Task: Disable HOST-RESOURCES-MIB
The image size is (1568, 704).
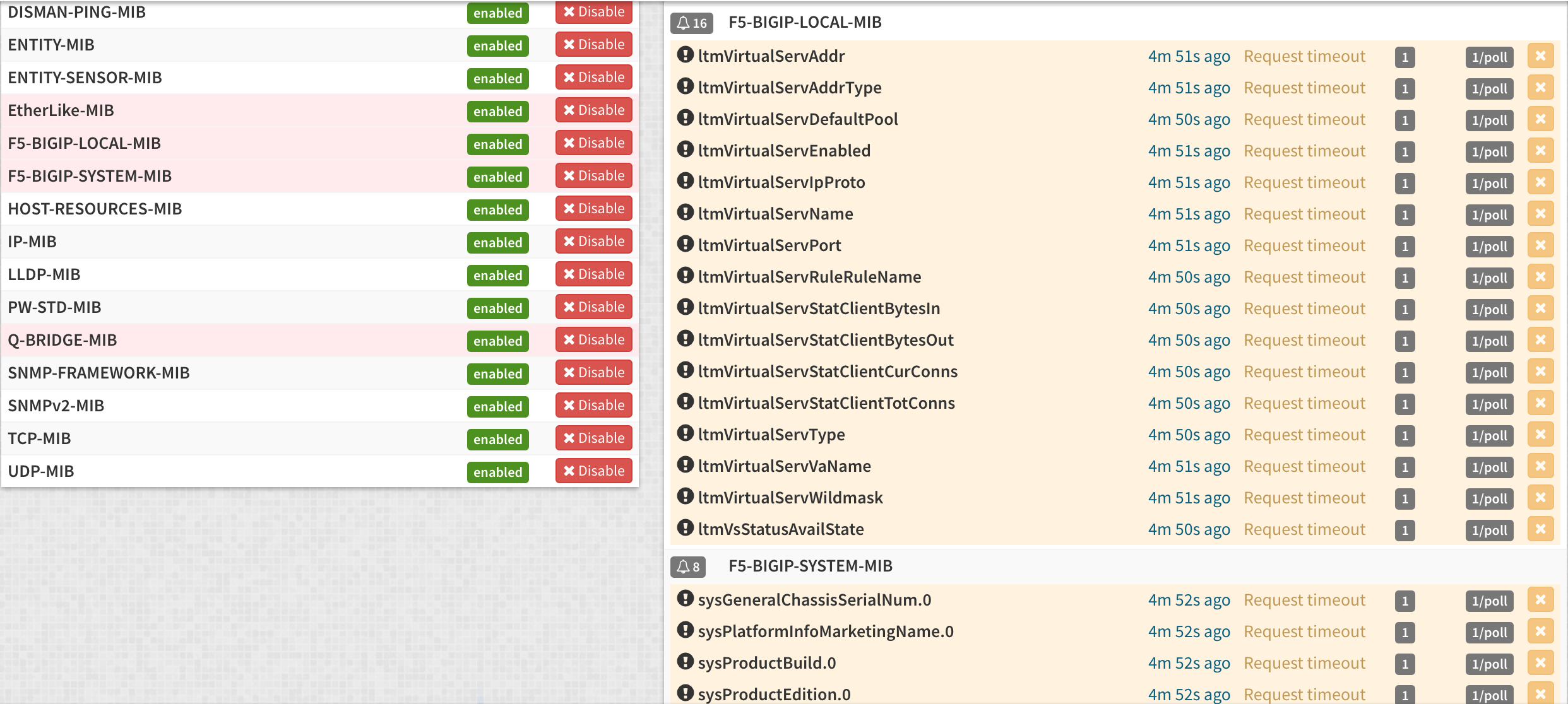Action: [594, 209]
